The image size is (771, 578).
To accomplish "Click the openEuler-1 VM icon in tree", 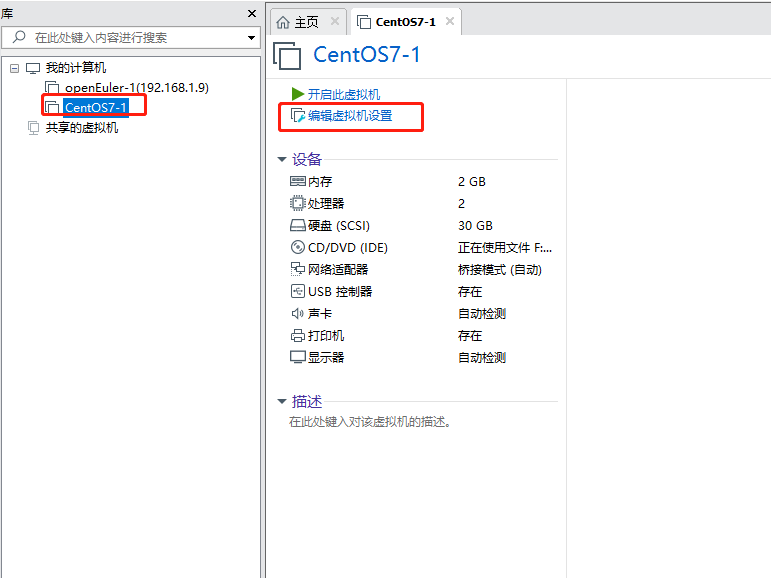I will coord(52,88).
